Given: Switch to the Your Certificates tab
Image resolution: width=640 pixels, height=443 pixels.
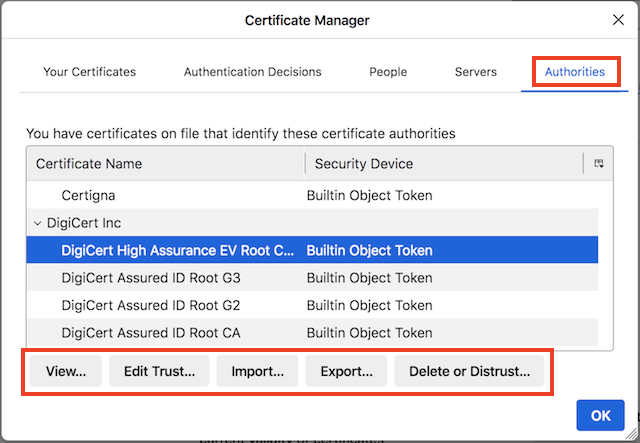Looking at the screenshot, I should (x=89, y=72).
